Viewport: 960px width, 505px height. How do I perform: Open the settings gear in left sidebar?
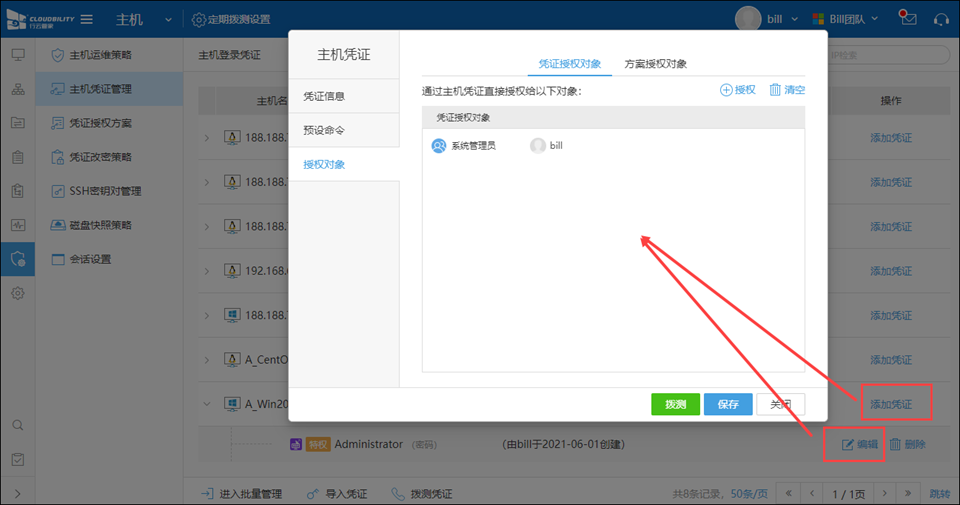pos(18,293)
